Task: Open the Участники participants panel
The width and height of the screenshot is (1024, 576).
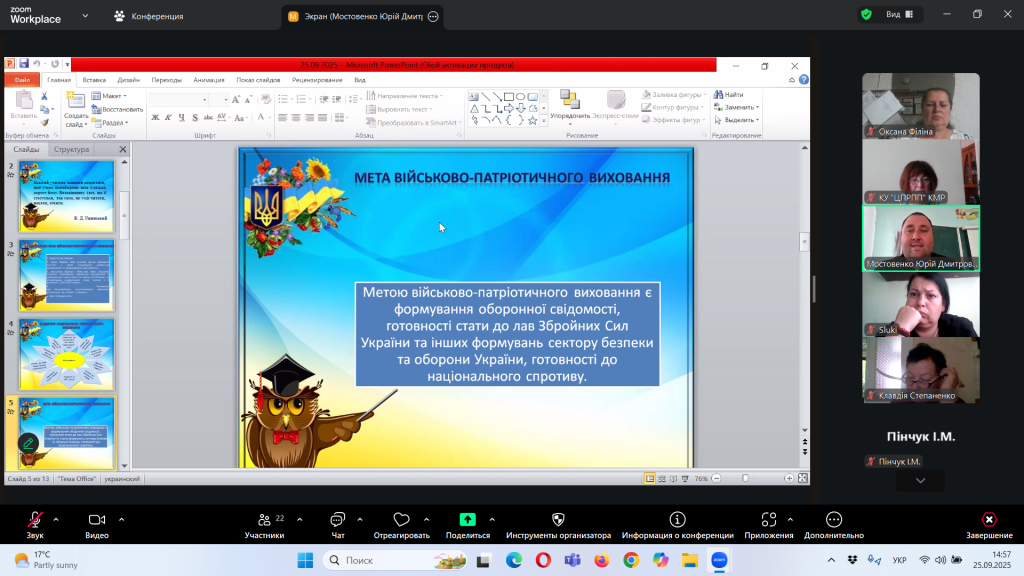Action: coord(264,520)
